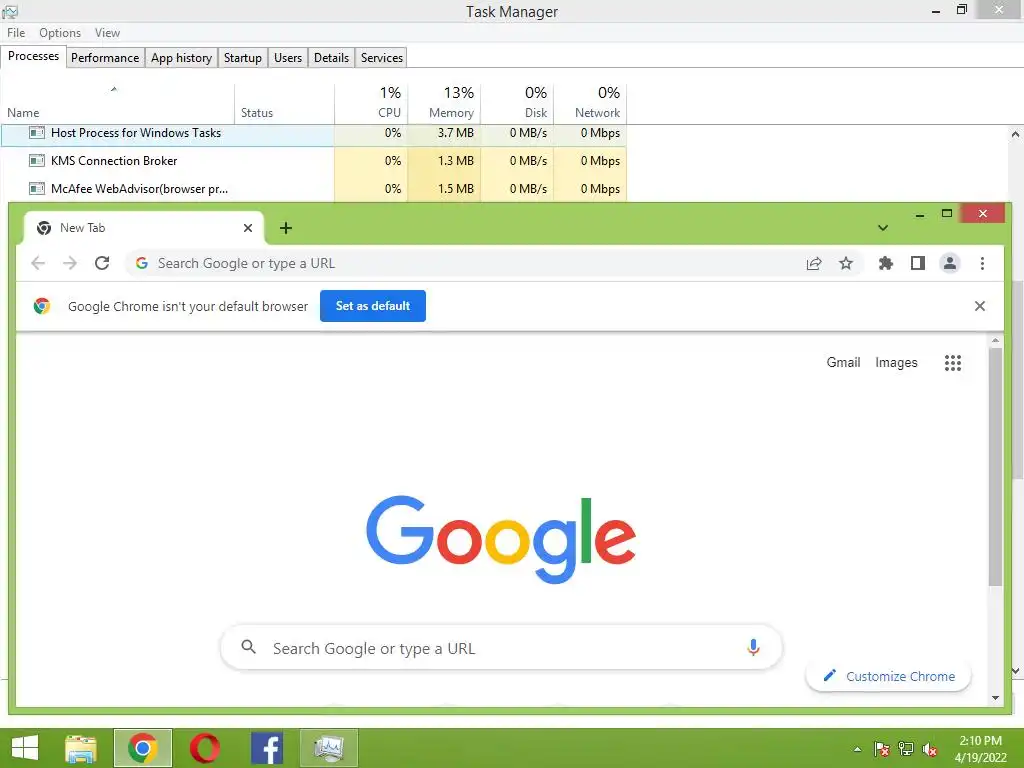The image size is (1024, 768).
Task: Sort processes by Status column
Action: tap(284, 104)
